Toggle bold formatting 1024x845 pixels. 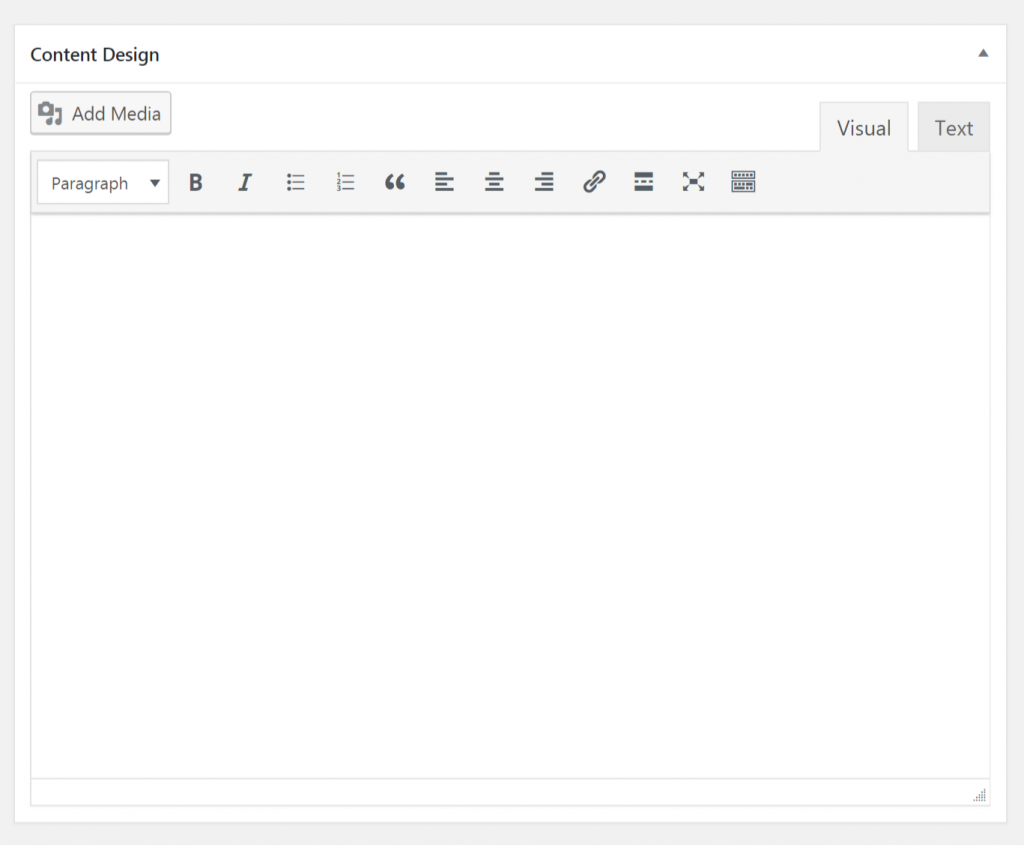(195, 182)
